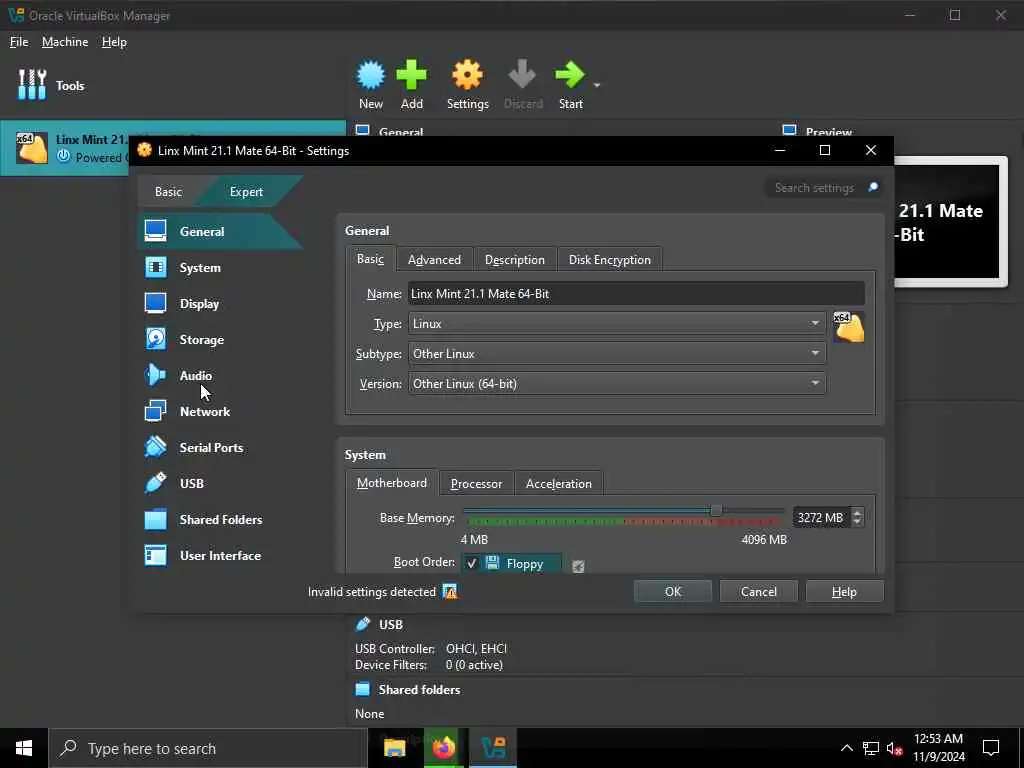Open the Help menu

pos(114,42)
